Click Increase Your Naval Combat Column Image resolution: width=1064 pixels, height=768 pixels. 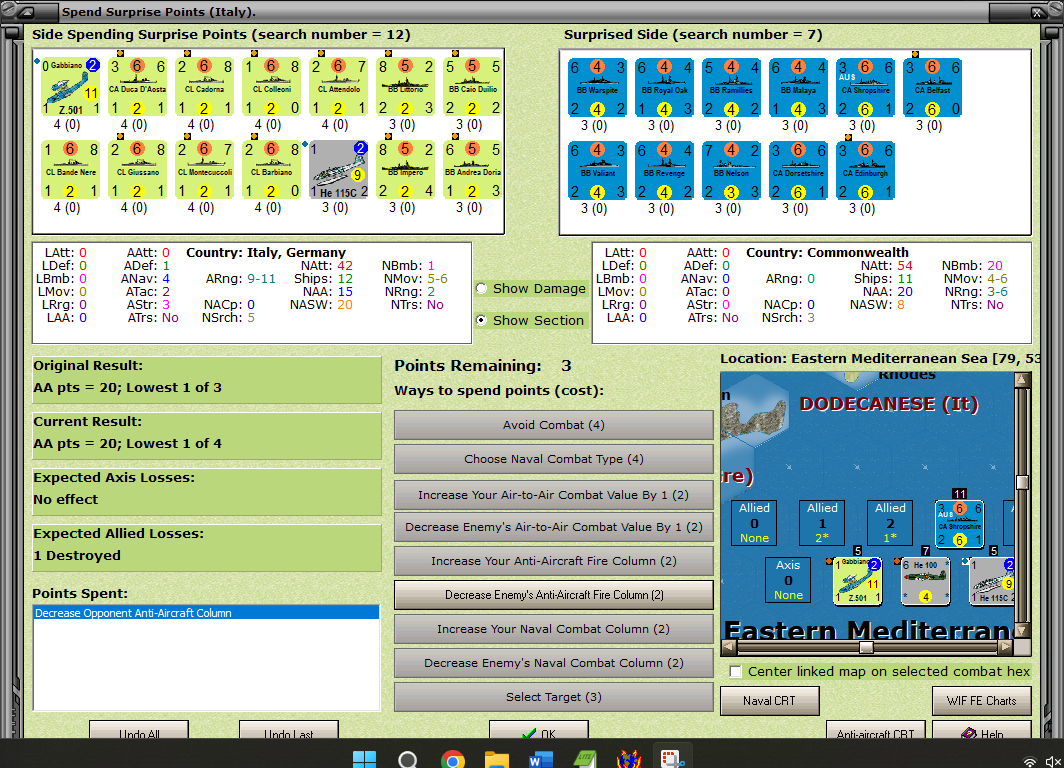[x=554, y=629]
